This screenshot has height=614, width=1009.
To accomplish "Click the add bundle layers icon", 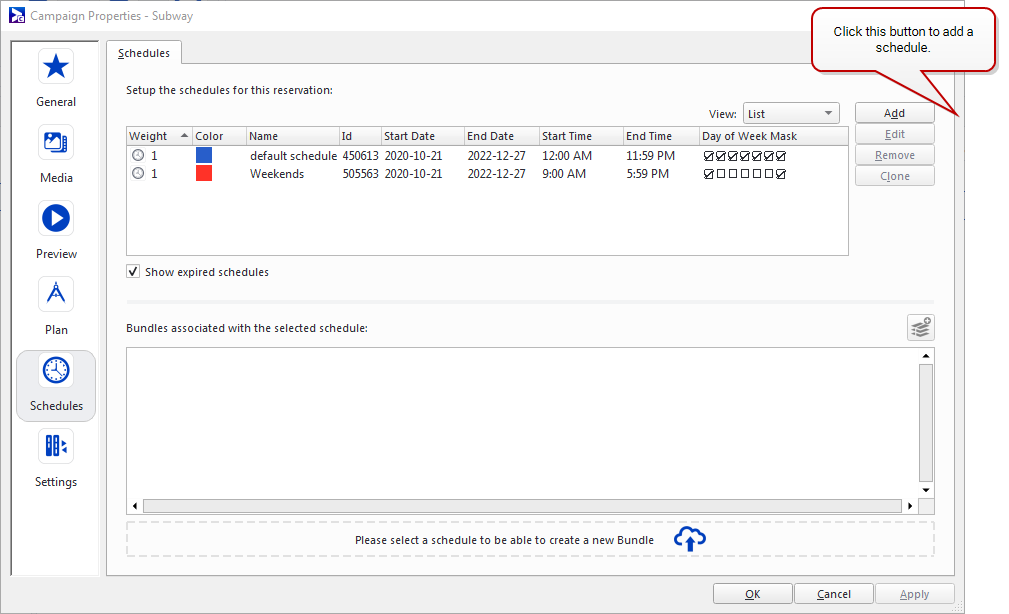I will (x=920, y=327).
